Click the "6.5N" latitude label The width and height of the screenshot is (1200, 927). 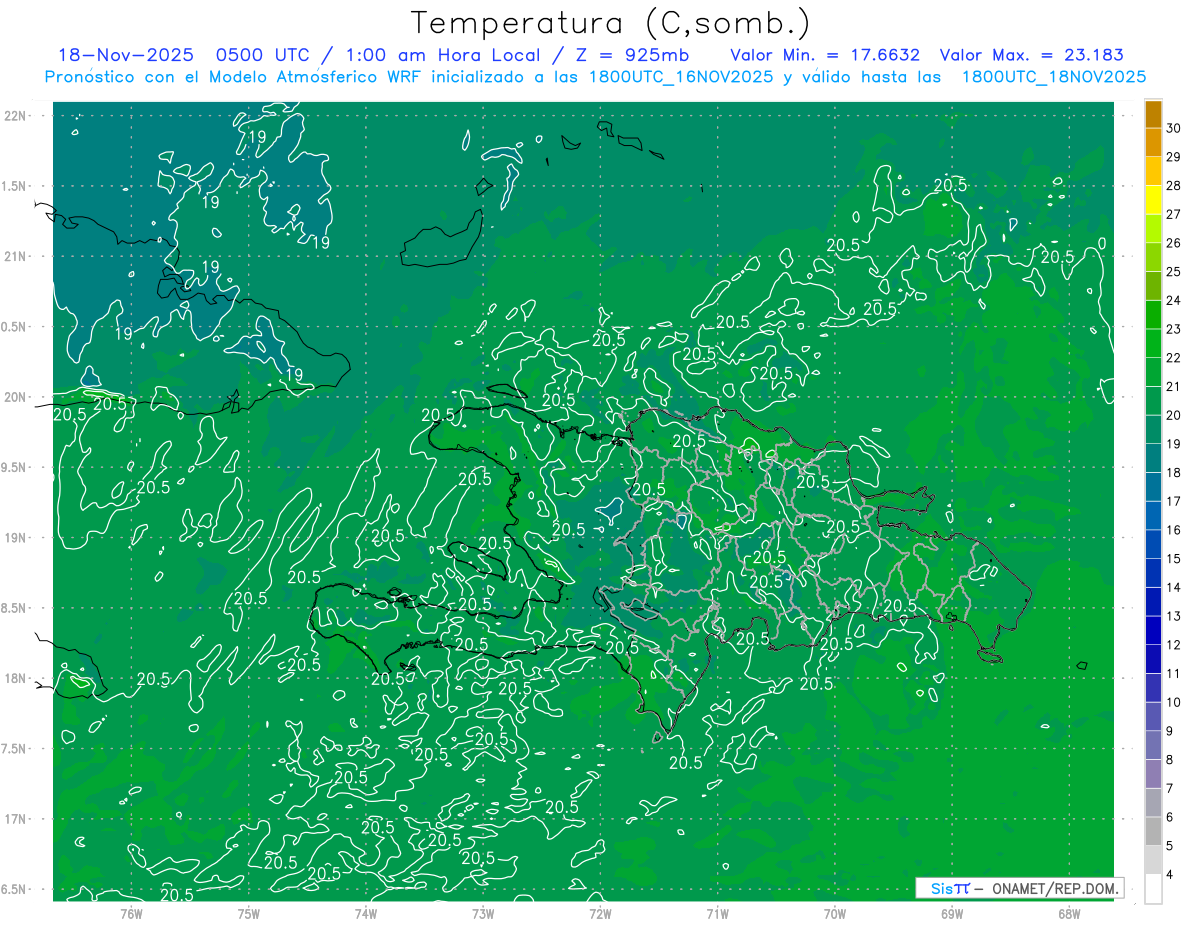click(x=15, y=889)
